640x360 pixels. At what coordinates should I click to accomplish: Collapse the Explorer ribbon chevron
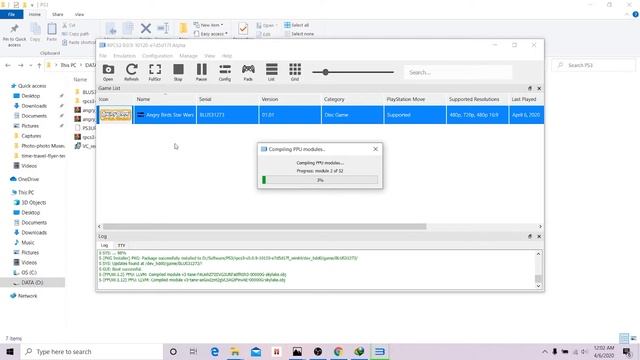(627, 14)
